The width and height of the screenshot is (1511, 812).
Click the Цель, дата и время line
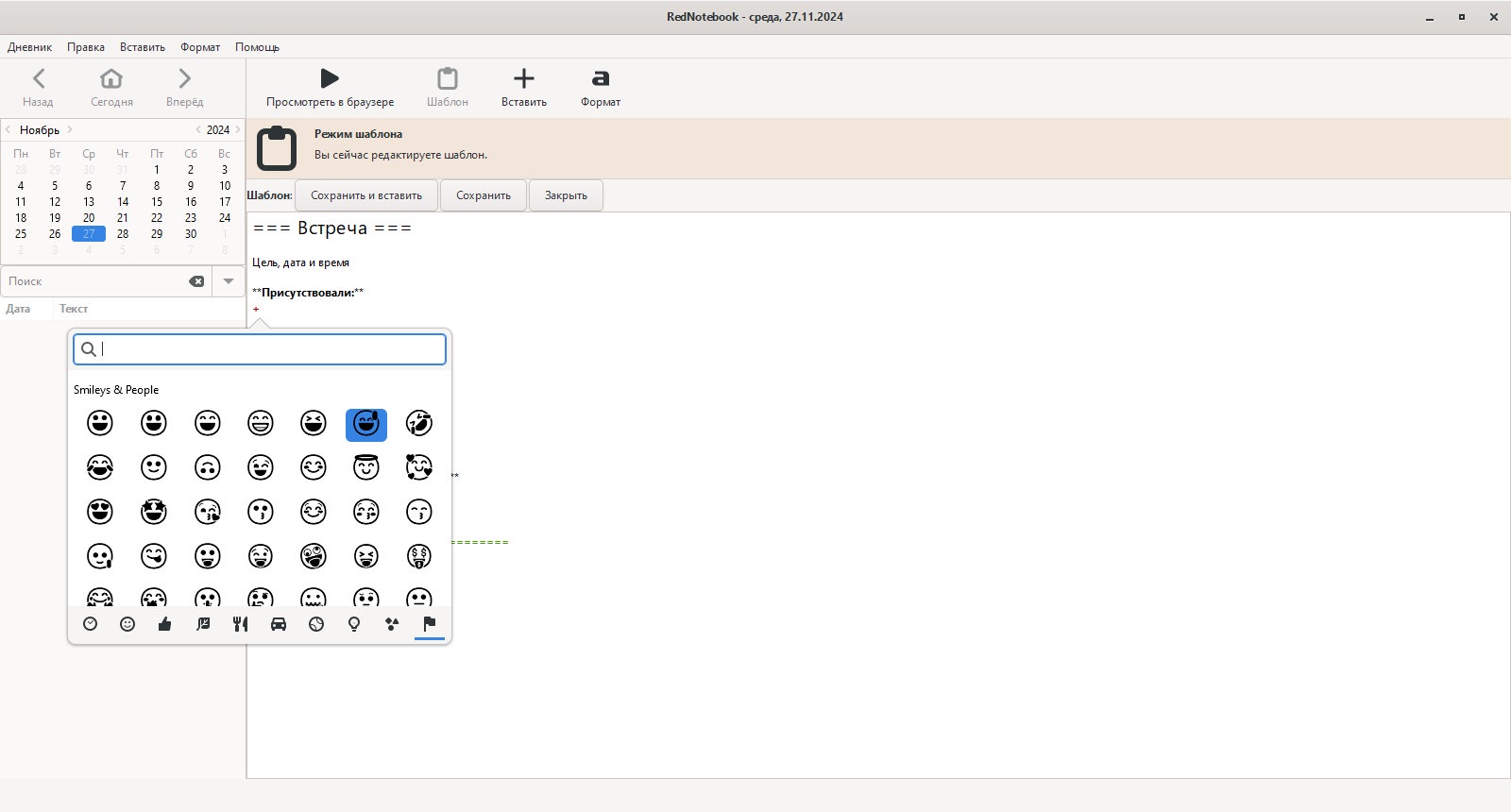300,262
